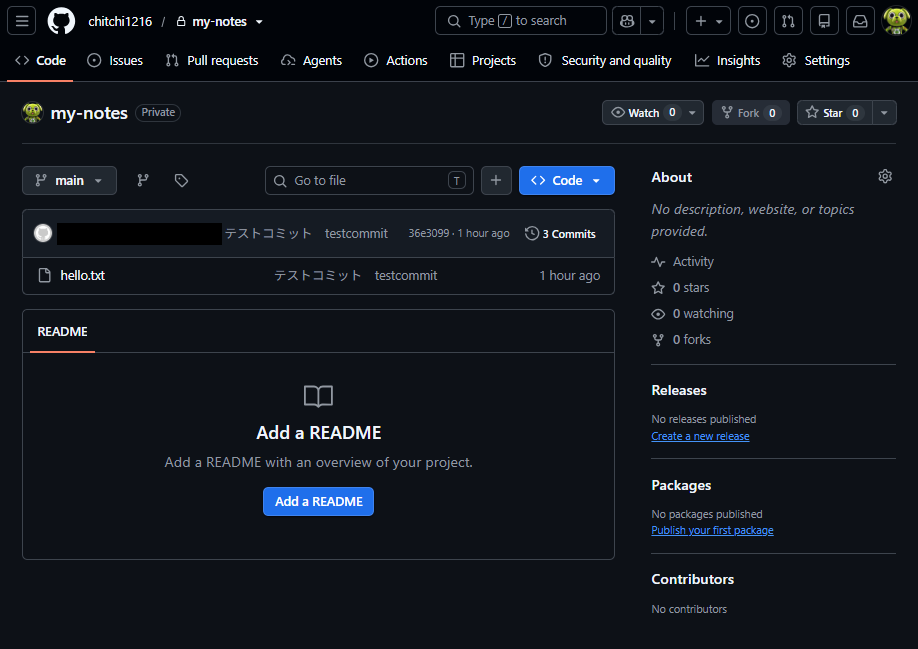Open the Copilot chat icon
The image size is (918, 649).
click(x=626, y=21)
